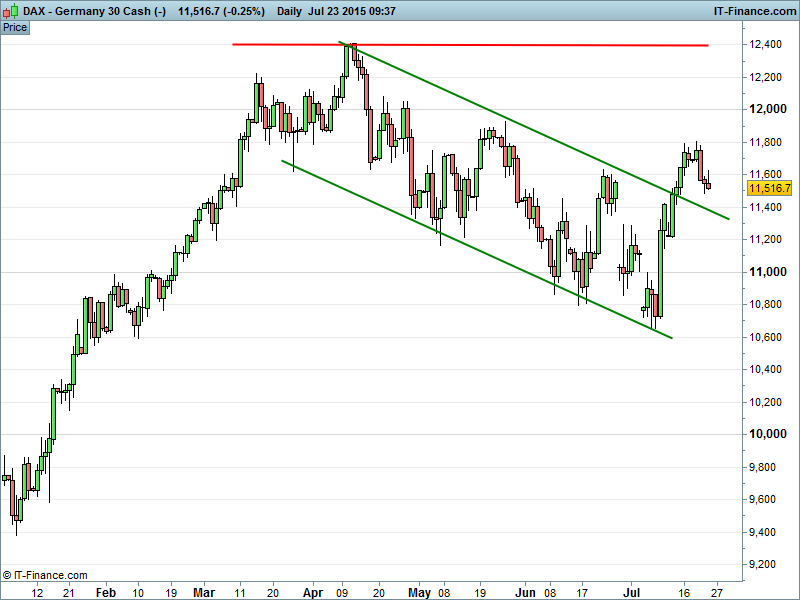Click the Apr label on date axis
800x600 pixels.
[313, 592]
